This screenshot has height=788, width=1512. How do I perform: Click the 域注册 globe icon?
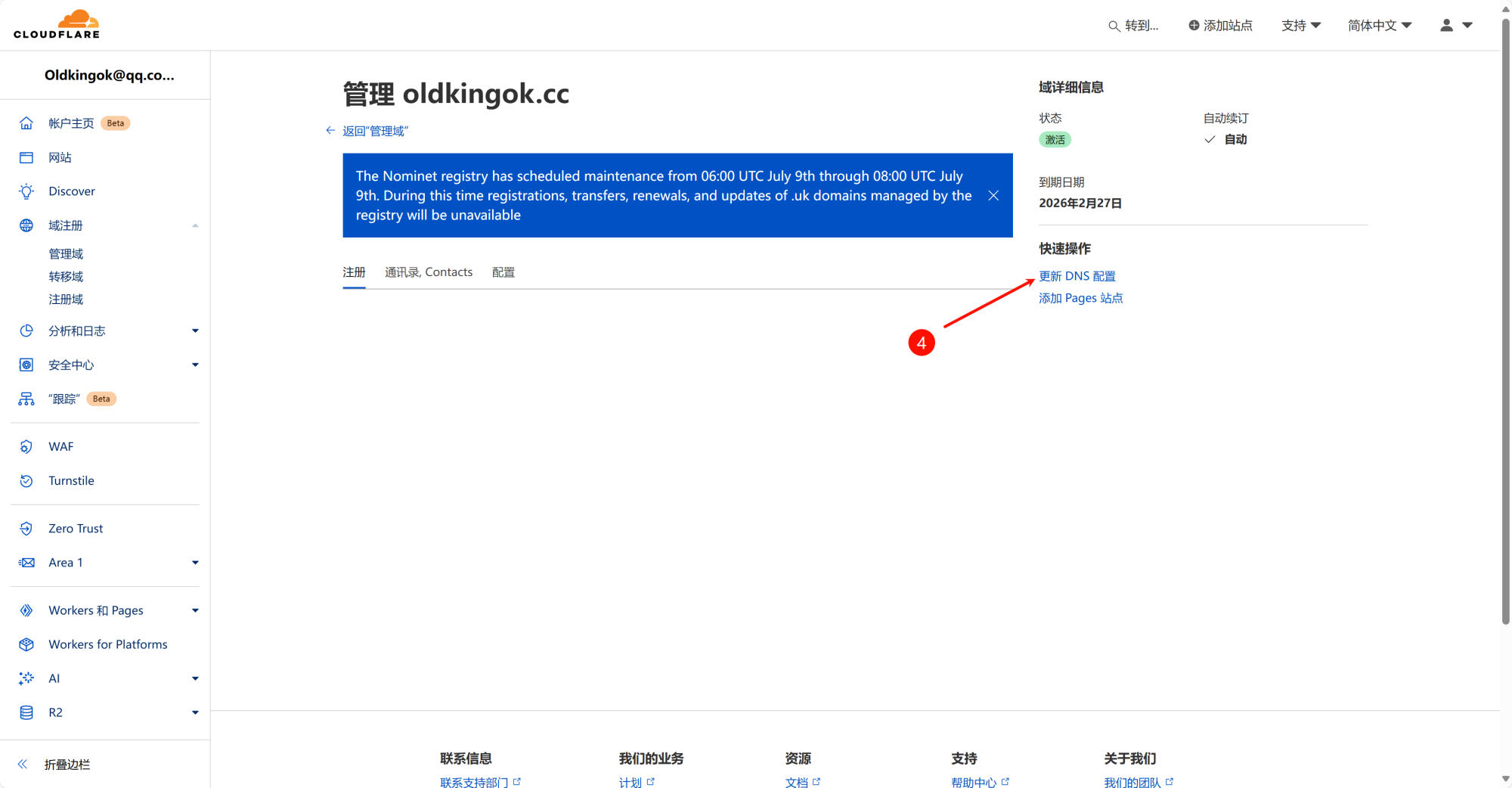tap(26, 225)
